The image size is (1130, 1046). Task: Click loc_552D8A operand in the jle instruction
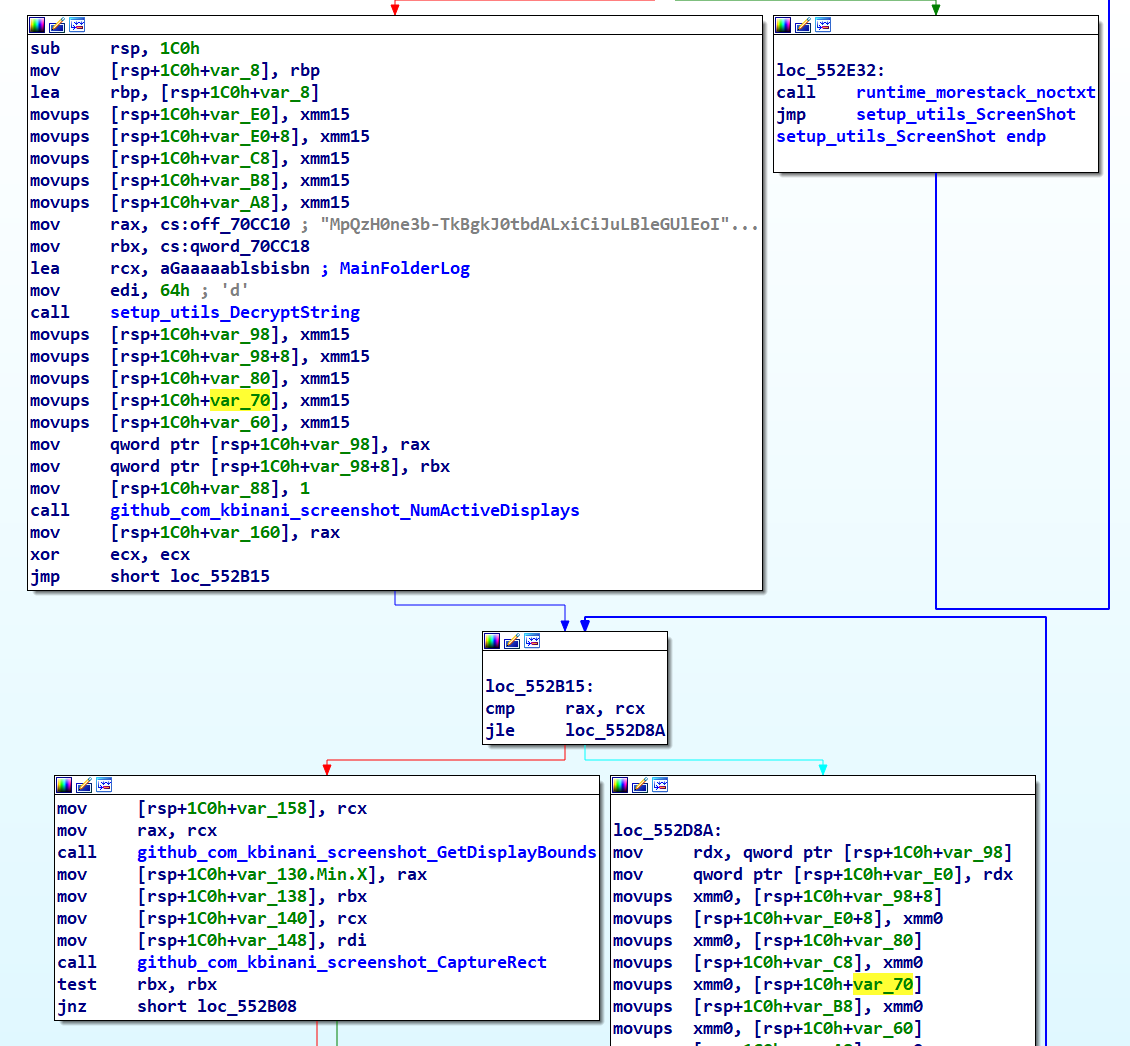[614, 730]
